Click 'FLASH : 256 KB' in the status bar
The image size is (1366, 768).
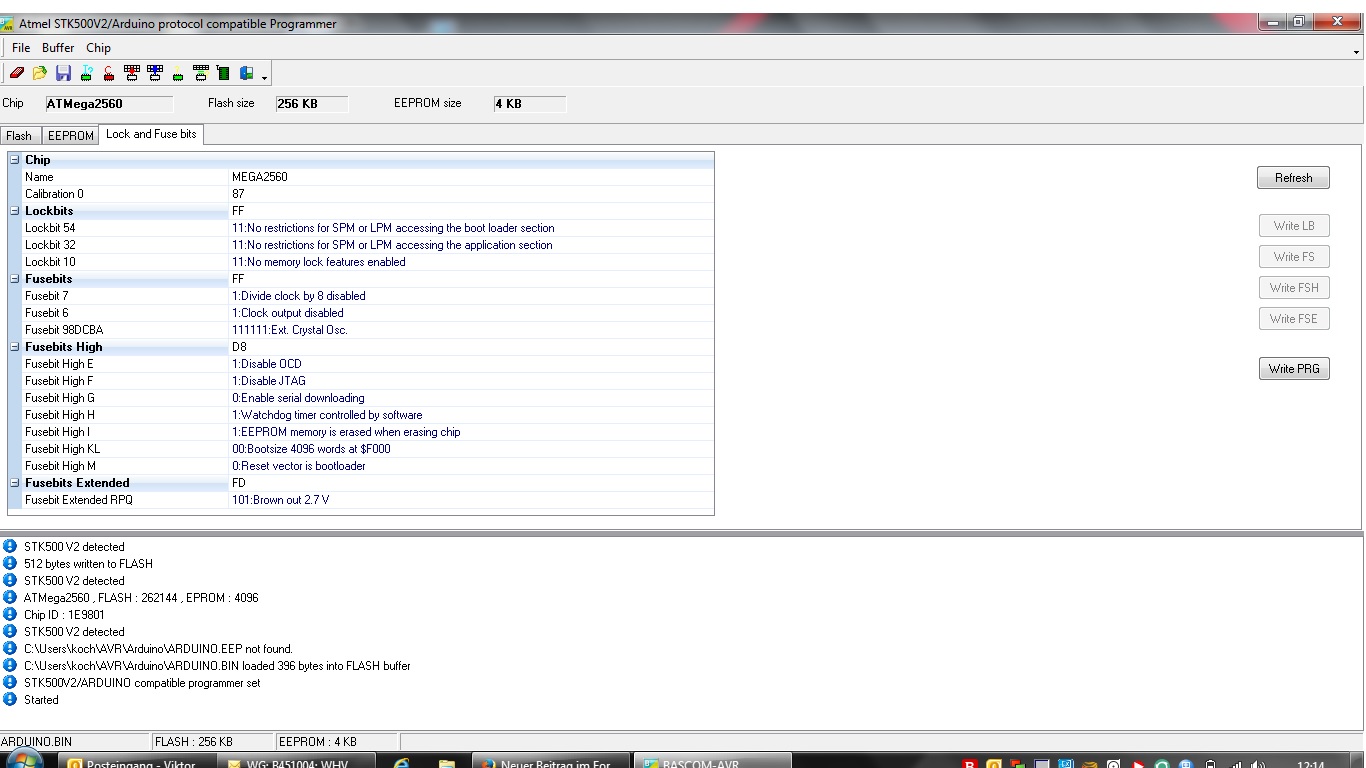[194, 741]
